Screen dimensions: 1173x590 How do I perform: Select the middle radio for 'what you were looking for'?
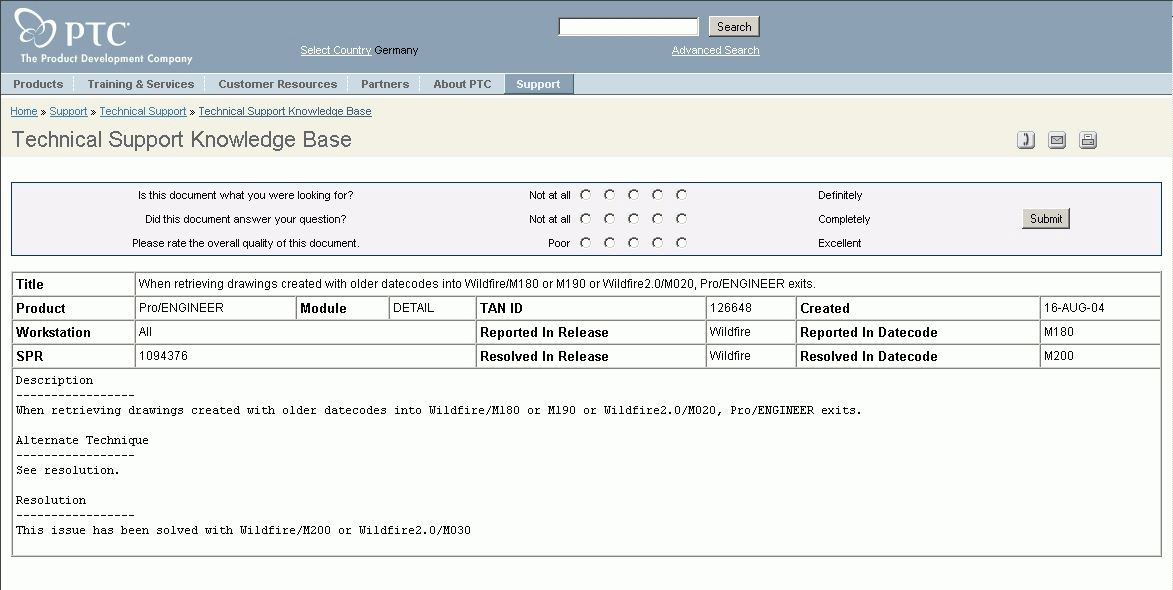point(634,194)
